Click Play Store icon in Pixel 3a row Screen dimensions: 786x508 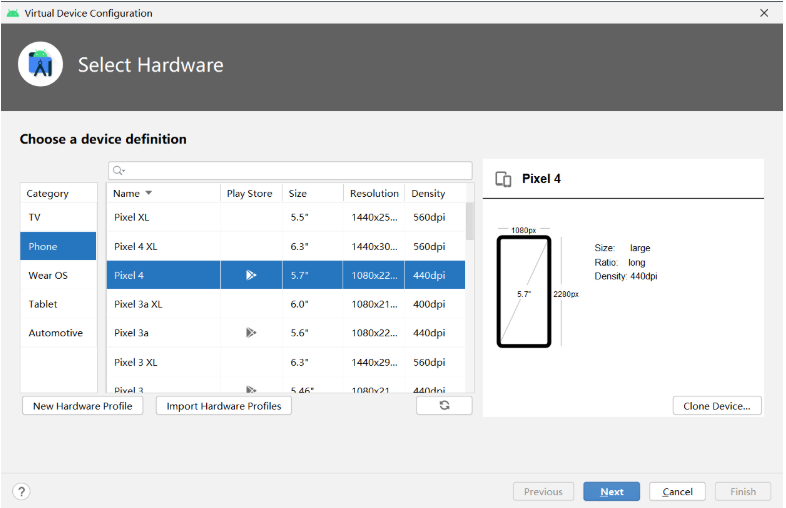pos(251,332)
